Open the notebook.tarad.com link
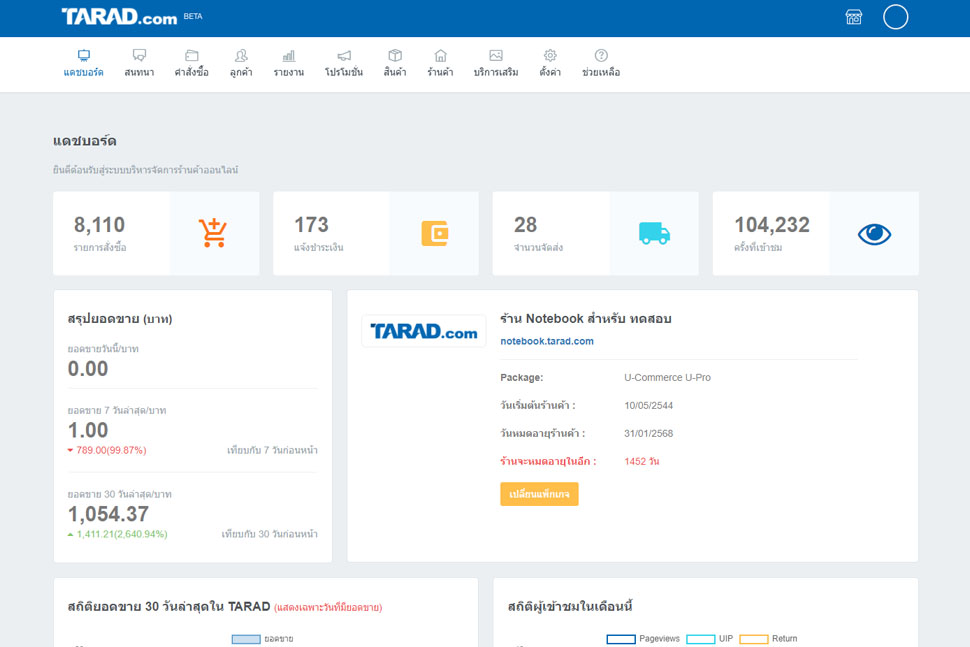Image resolution: width=970 pixels, height=647 pixels. tap(547, 341)
